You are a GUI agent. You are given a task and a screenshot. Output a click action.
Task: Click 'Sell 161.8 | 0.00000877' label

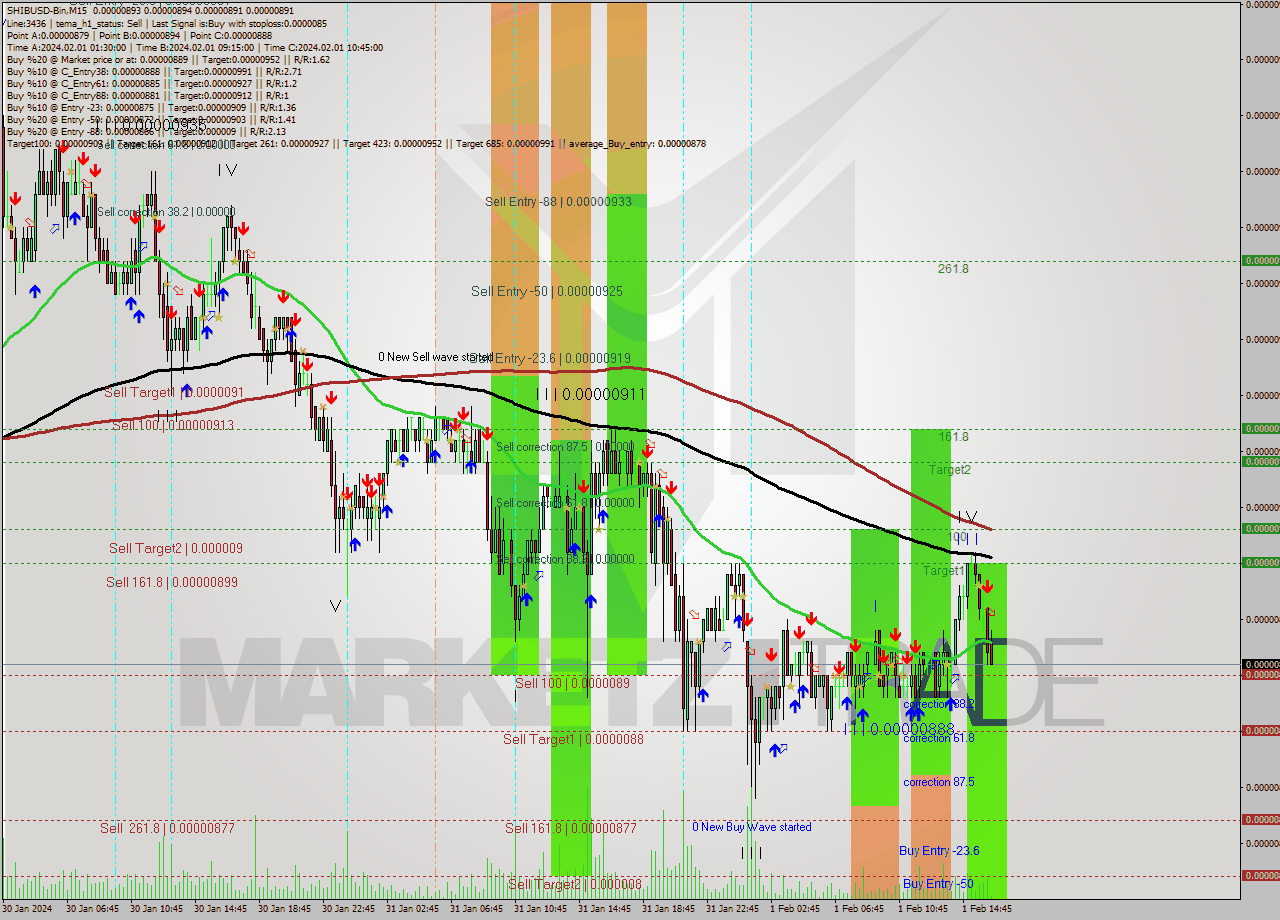coord(571,828)
